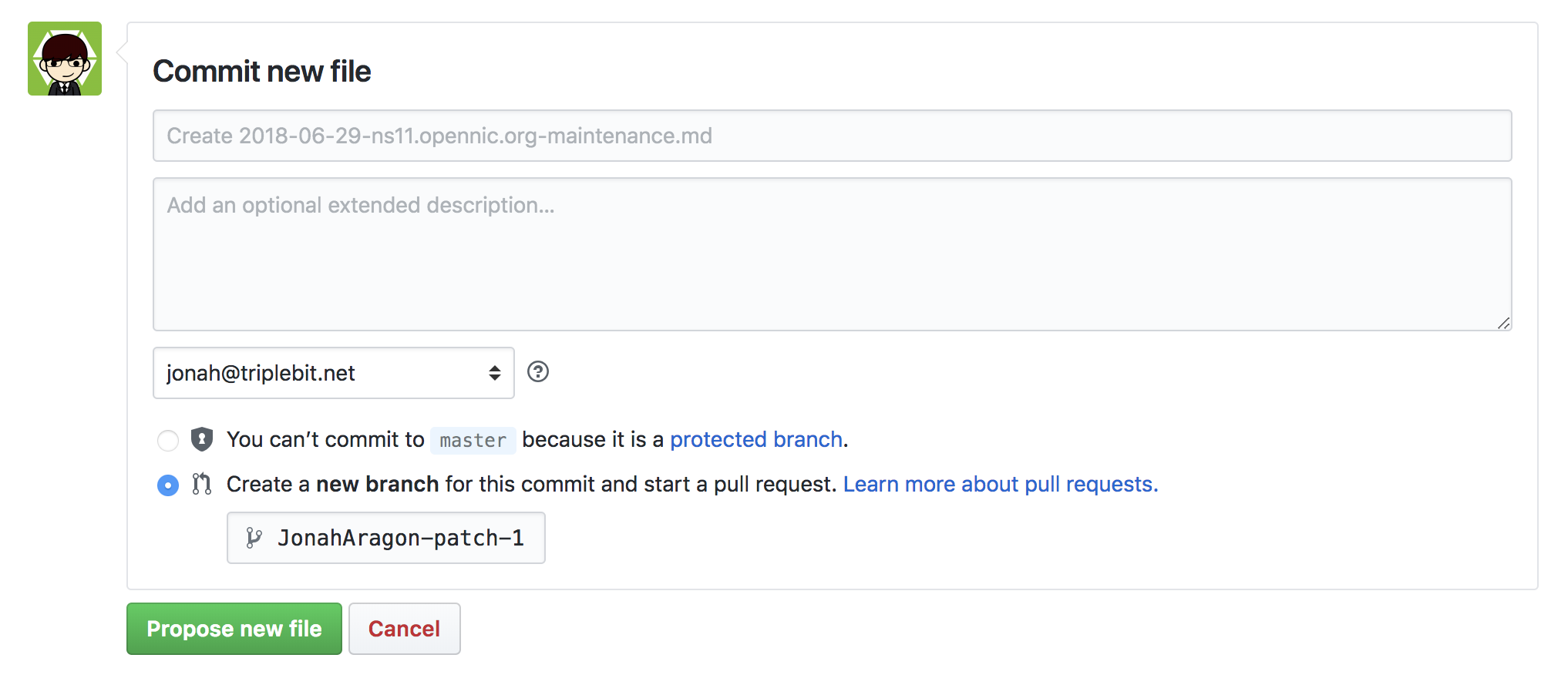Click the user avatar image

tap(65, 59)
